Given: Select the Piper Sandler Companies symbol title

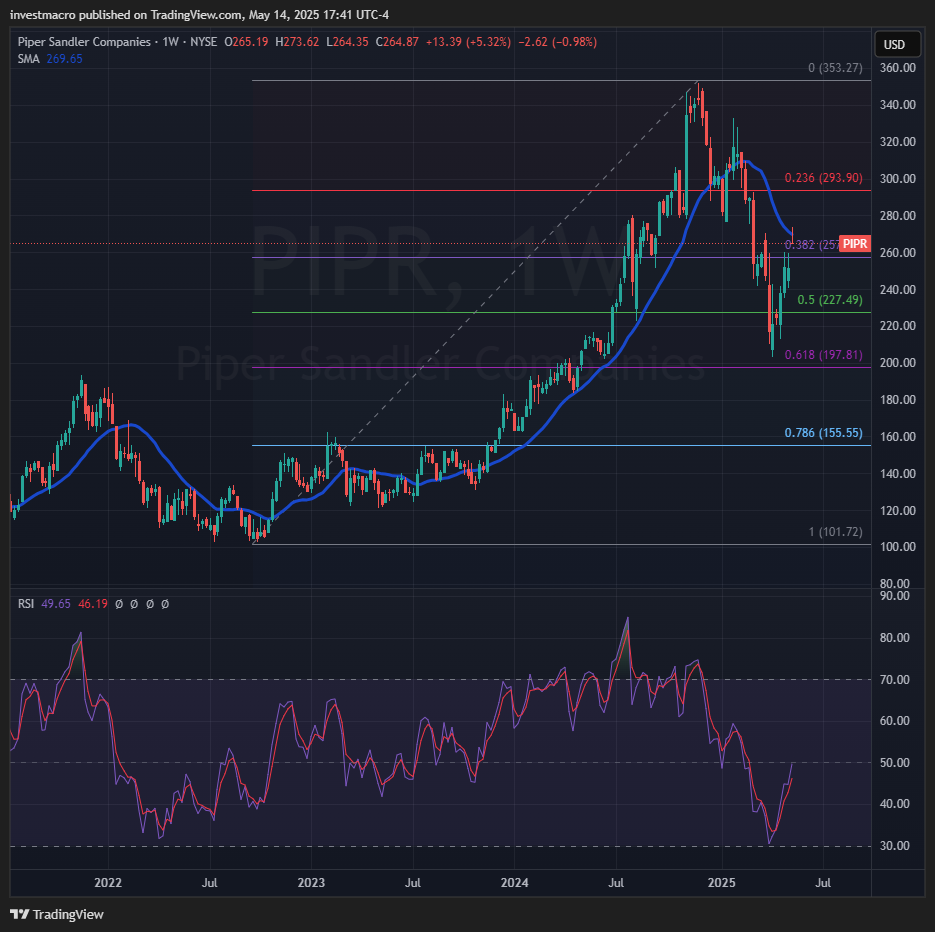Looking at the screenshot, I should 84,42.
